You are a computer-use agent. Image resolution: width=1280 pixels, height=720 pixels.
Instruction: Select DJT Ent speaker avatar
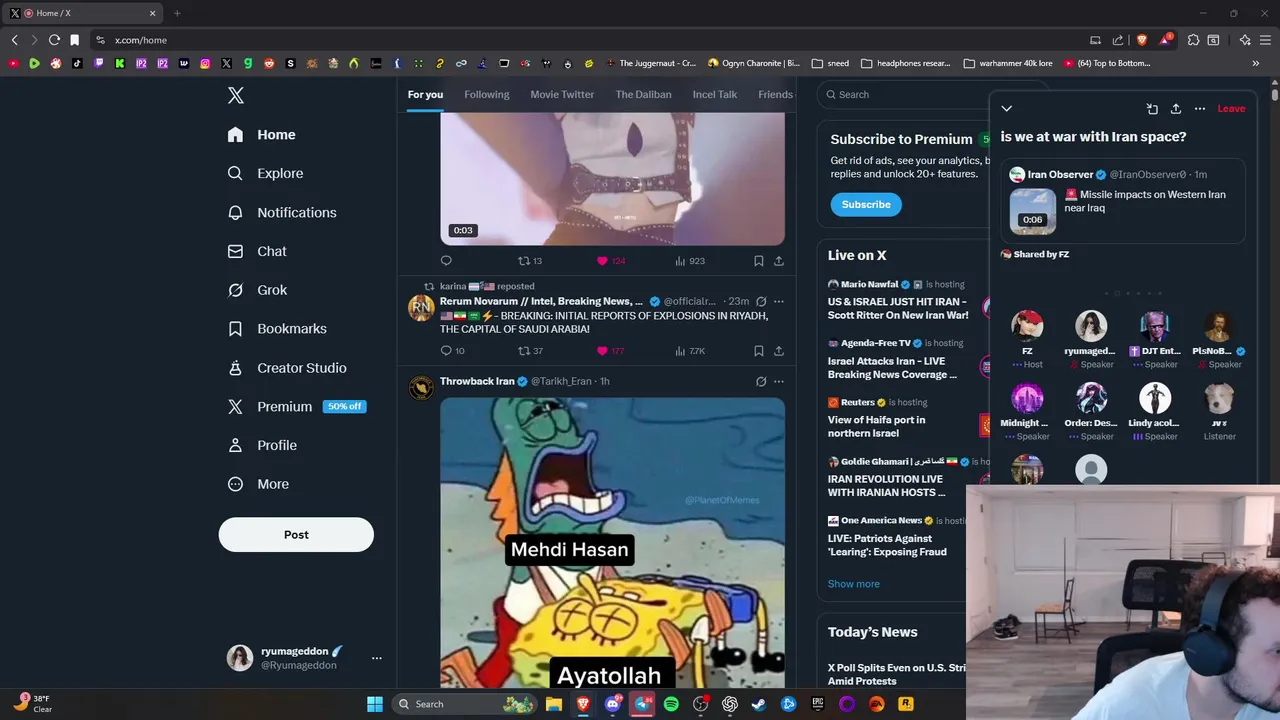click(1155, 326)
